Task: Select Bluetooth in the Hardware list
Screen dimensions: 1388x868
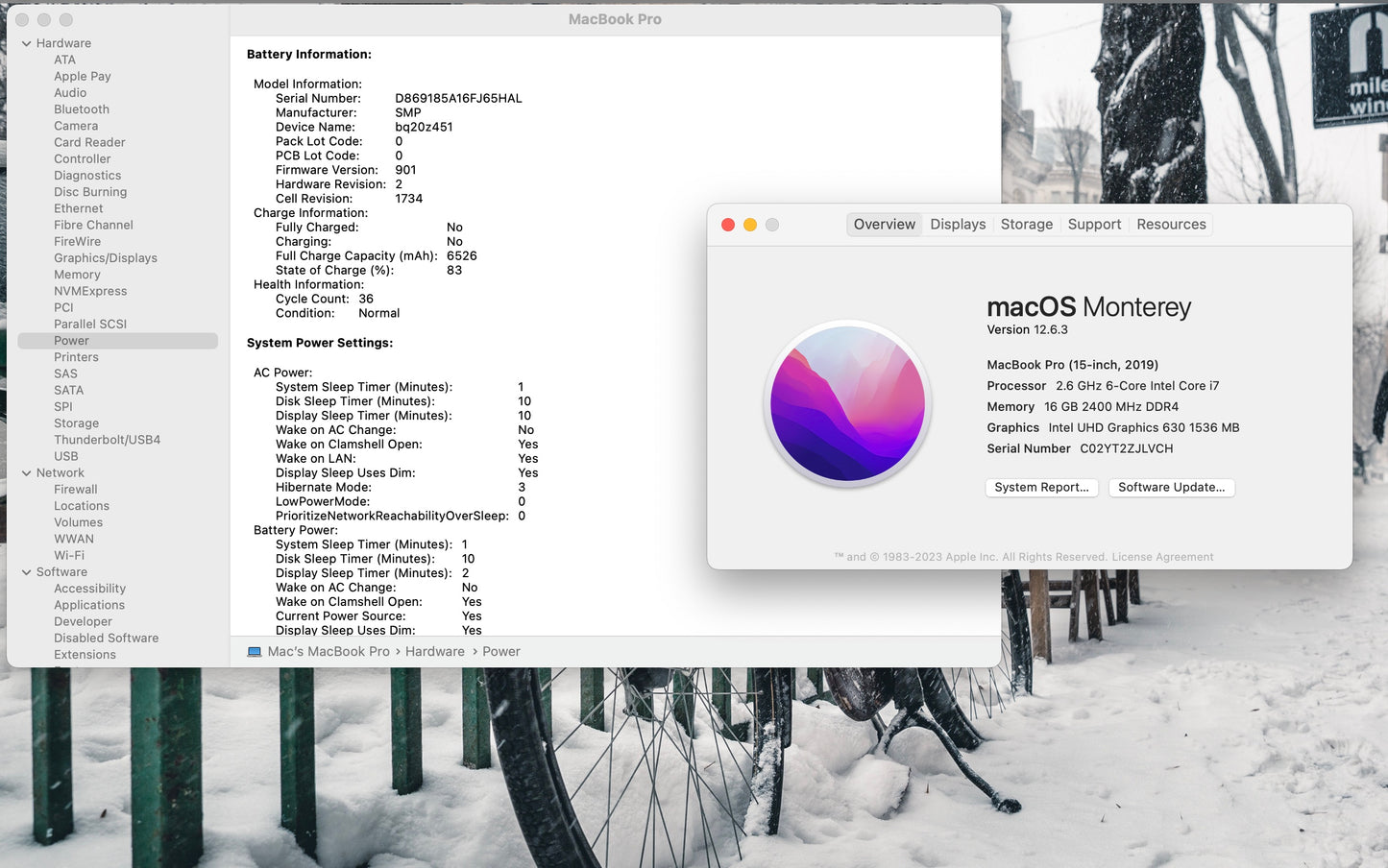Action: [x=82, y=109]
